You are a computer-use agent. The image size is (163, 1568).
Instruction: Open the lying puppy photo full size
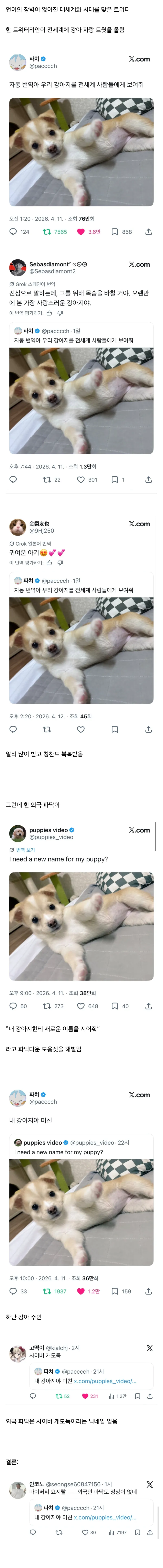pyautogui.click(x=81, y=152)
